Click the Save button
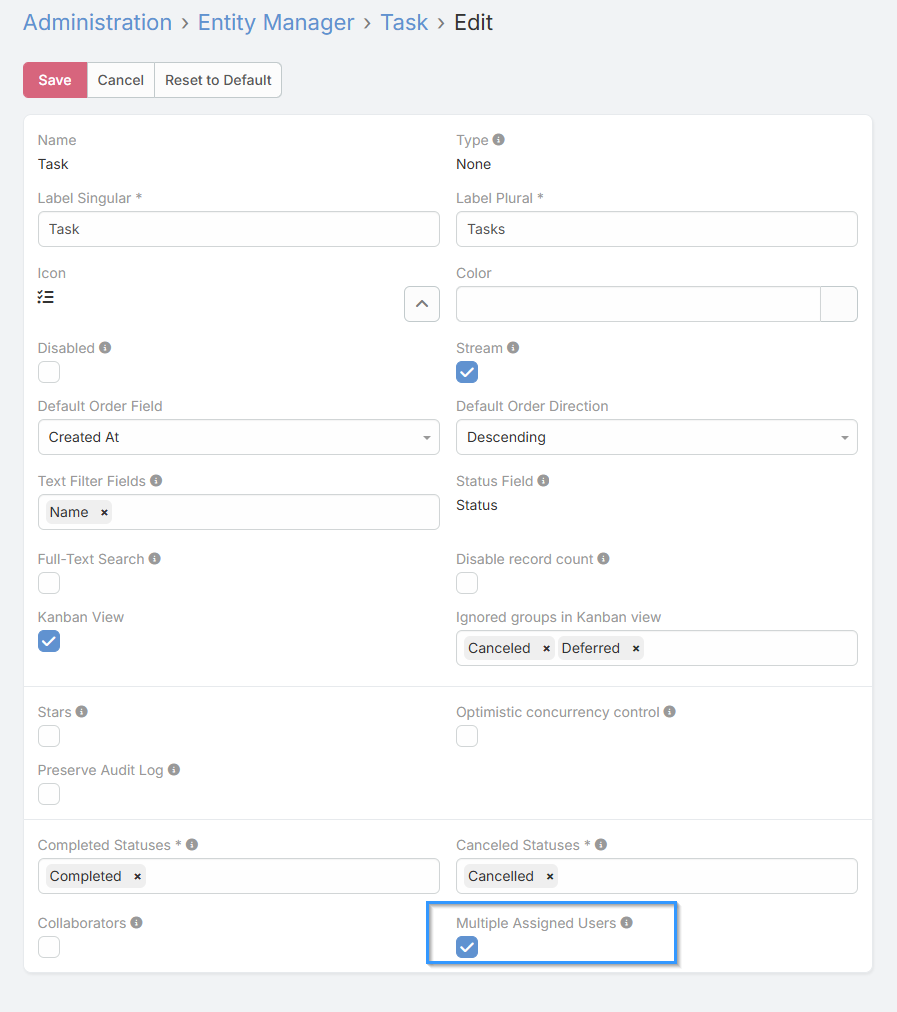Viewport: 897px width, 1012px height. pos(55,80)
